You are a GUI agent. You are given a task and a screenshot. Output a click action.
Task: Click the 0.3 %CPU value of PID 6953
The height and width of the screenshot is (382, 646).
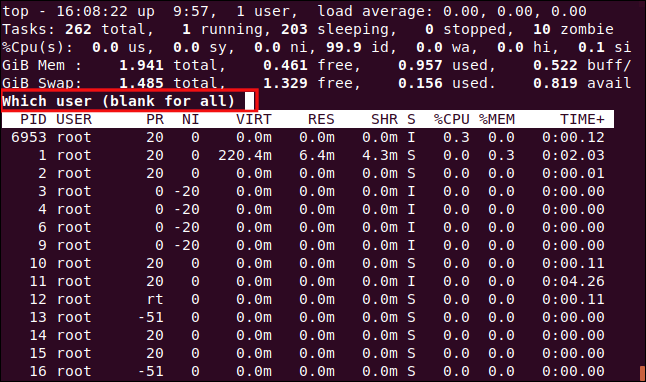click(x=456, y=137)
